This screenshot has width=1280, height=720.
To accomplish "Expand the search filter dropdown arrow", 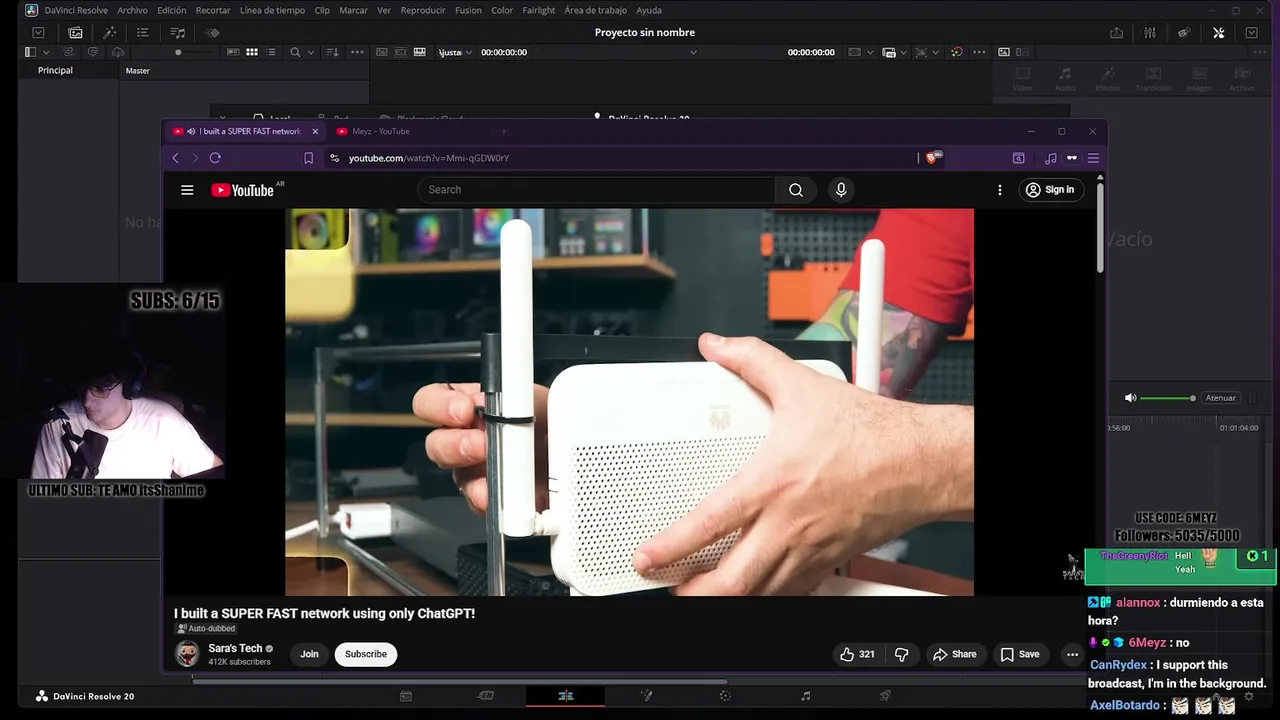I will [x=311, y=52].
